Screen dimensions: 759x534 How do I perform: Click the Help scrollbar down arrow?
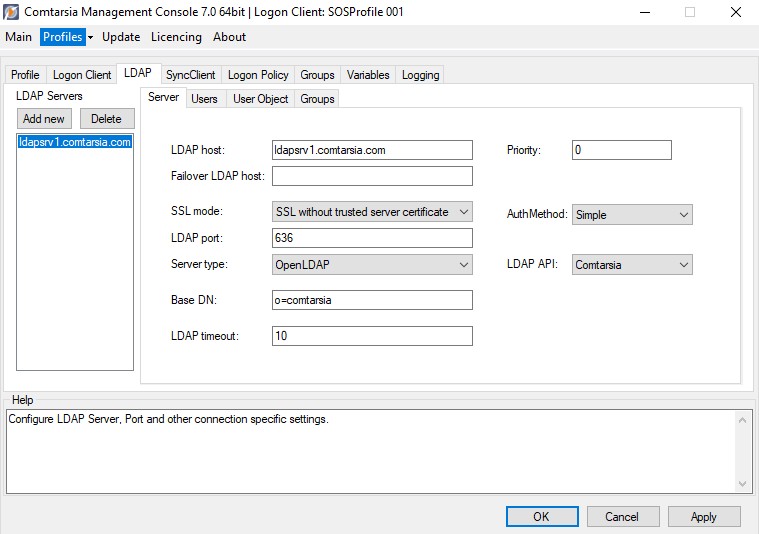coord(743,484)
